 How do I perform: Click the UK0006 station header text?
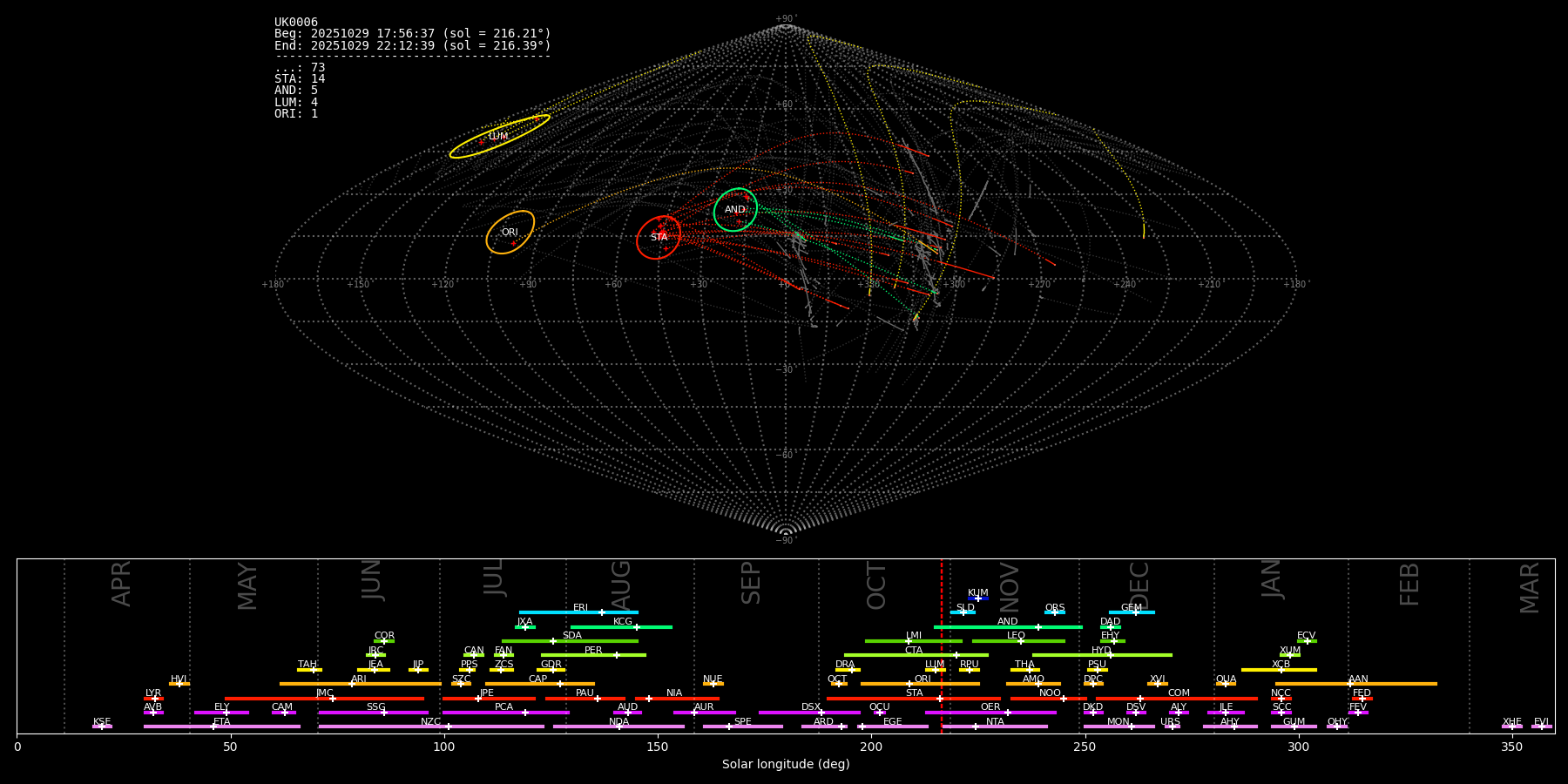click(296, 23)
